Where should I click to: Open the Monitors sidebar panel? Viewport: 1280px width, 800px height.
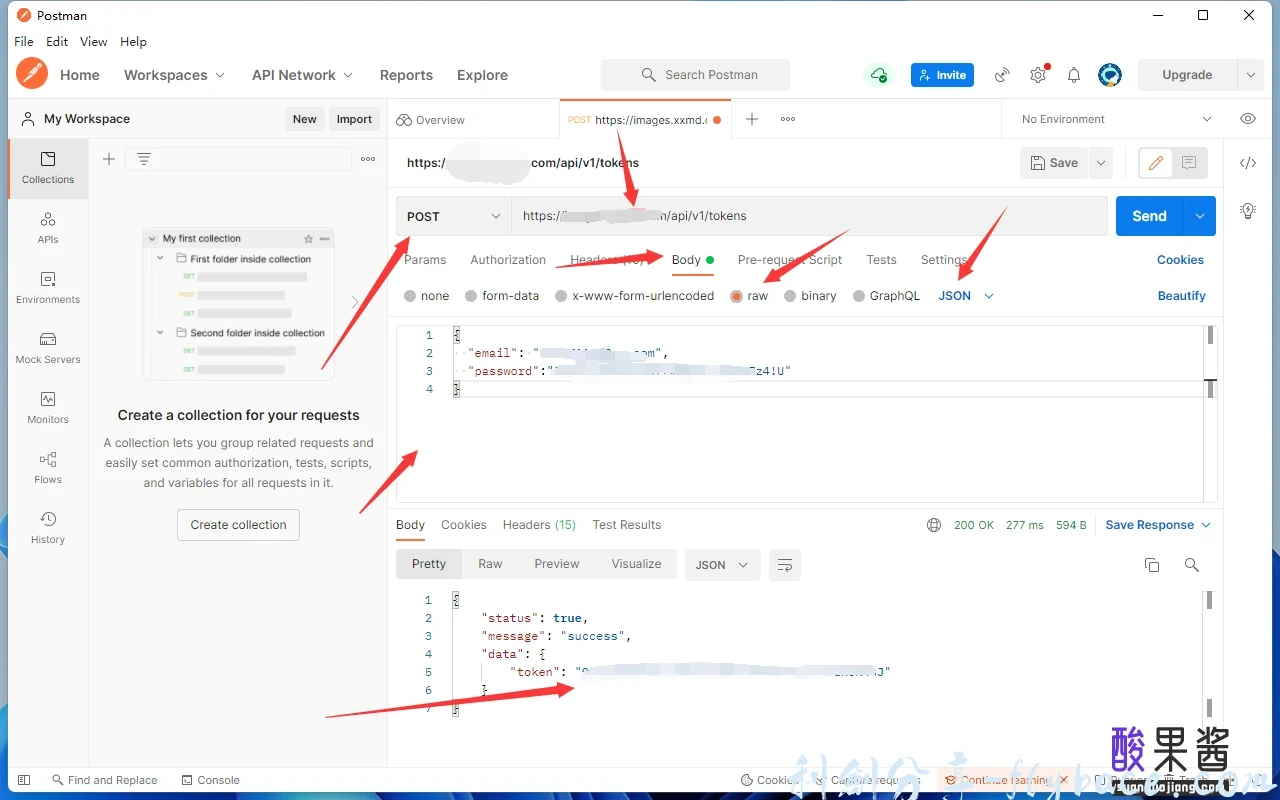(48, 407)
